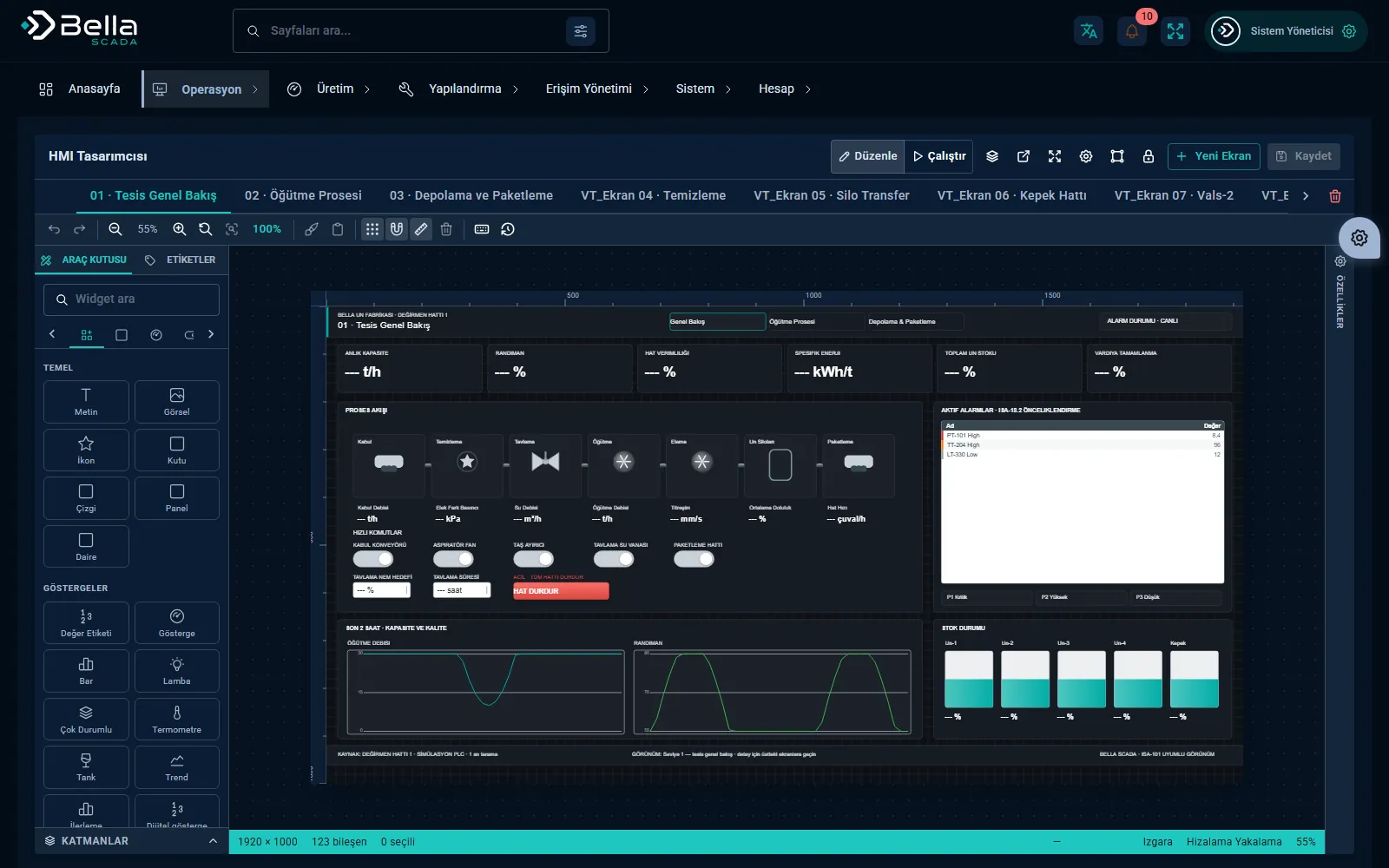Add the Metin text widget
Image resolution: width=1389 pixels, height=868 pixels.
pyautogui.click(x=86, y=402)
